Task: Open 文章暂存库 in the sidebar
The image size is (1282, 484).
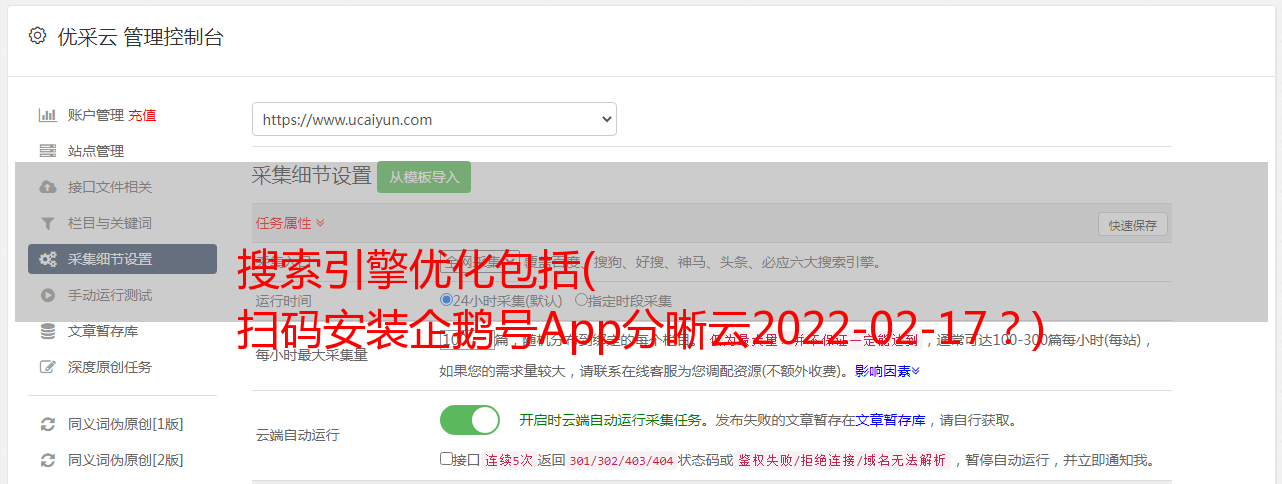Action: tap(103, 331)
